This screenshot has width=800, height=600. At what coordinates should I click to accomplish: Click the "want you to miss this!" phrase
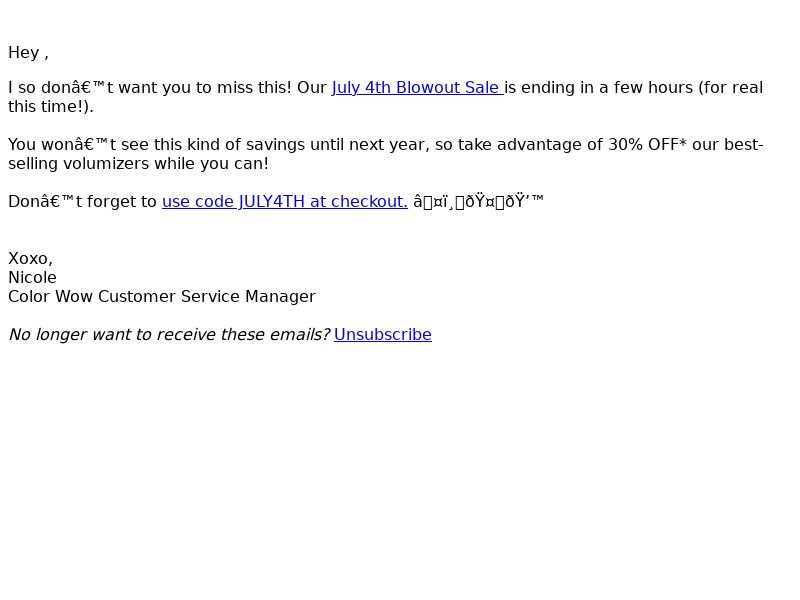205,87
